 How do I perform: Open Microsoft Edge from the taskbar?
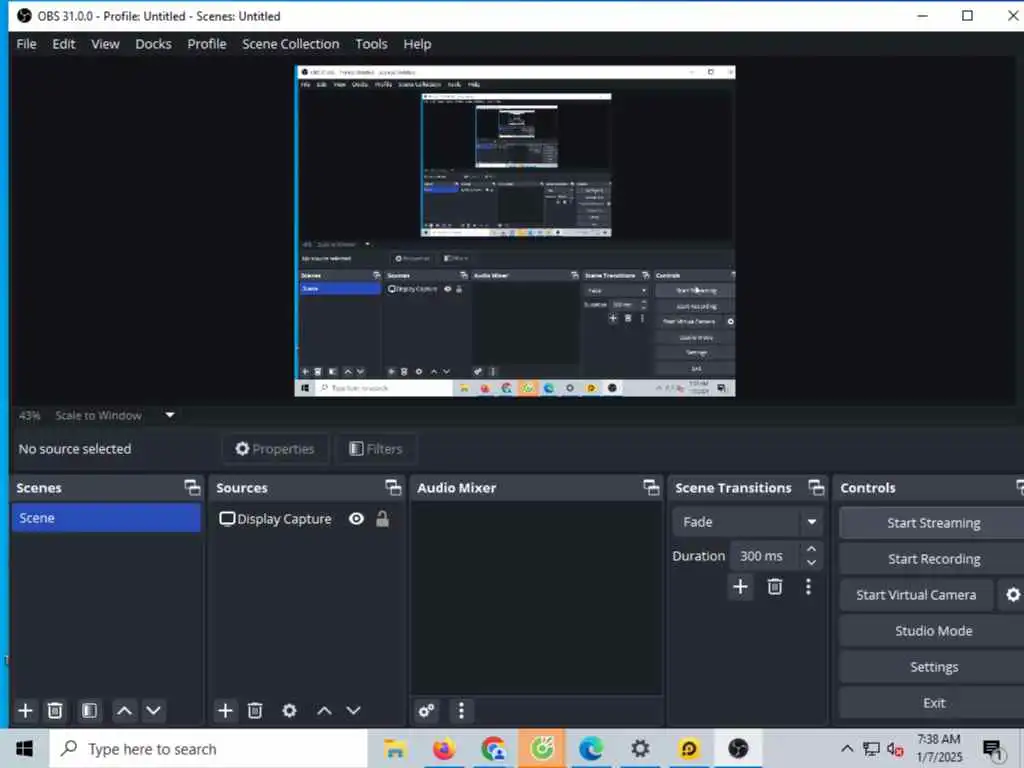coord(591,749)
